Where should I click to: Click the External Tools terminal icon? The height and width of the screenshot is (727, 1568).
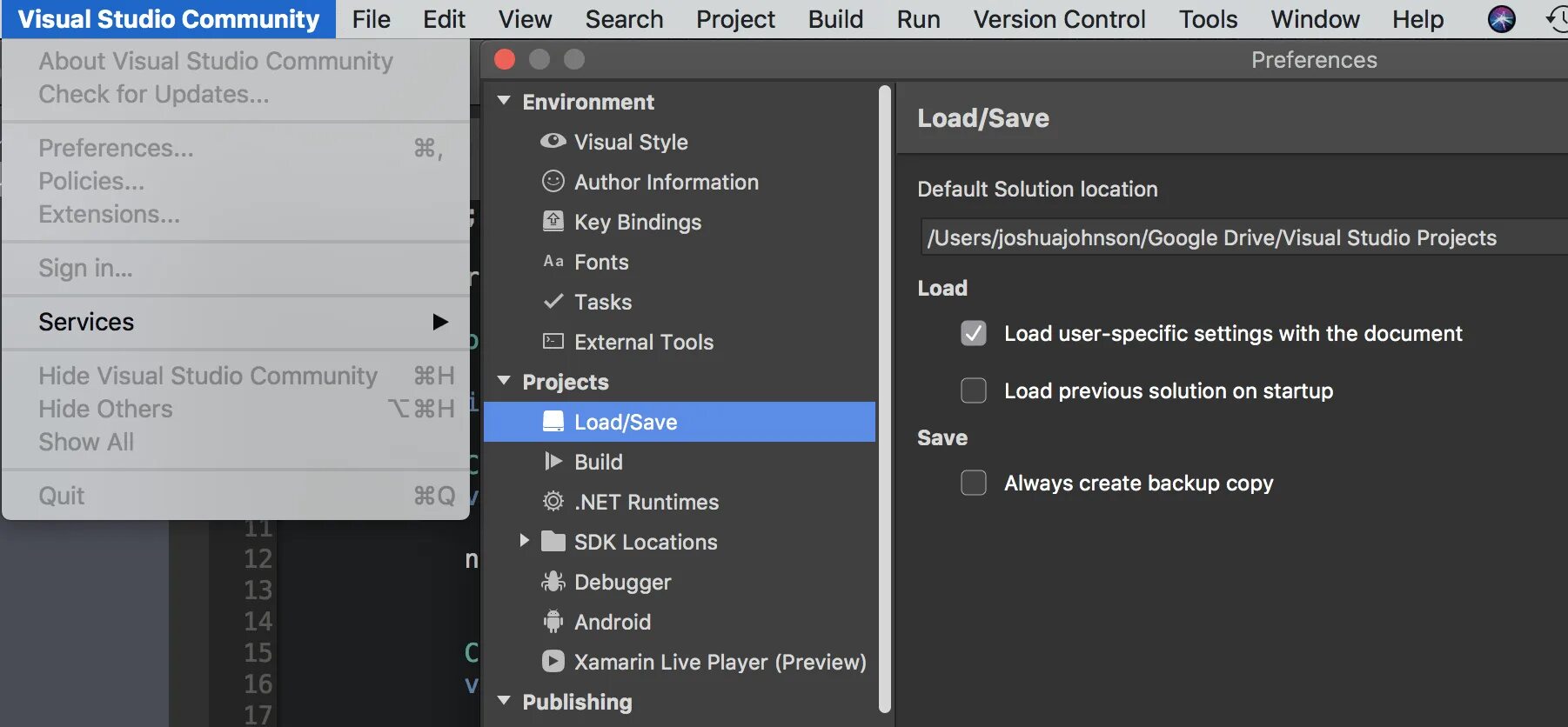click(x=553, y=341)
